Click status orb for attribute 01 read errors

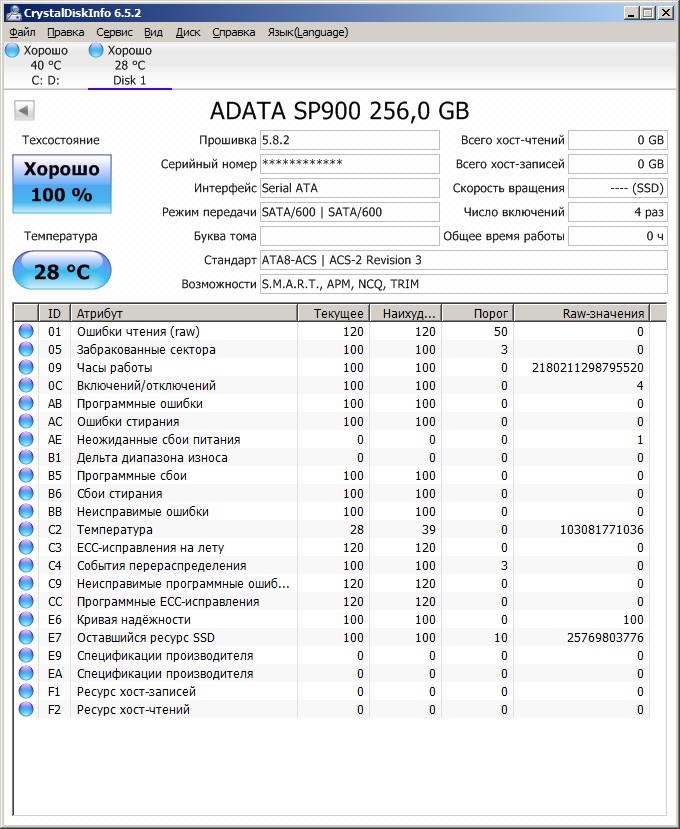click(x=26, y=331)
